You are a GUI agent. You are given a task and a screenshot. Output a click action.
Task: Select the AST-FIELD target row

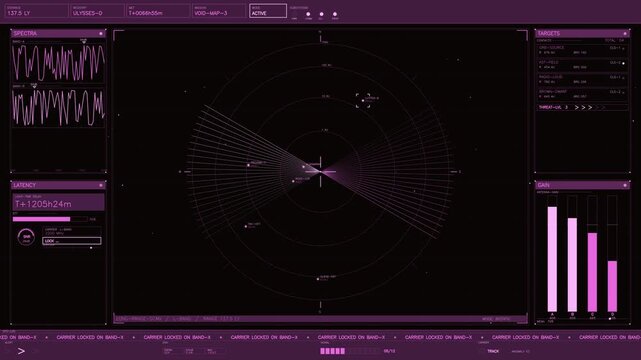point(582,65)
